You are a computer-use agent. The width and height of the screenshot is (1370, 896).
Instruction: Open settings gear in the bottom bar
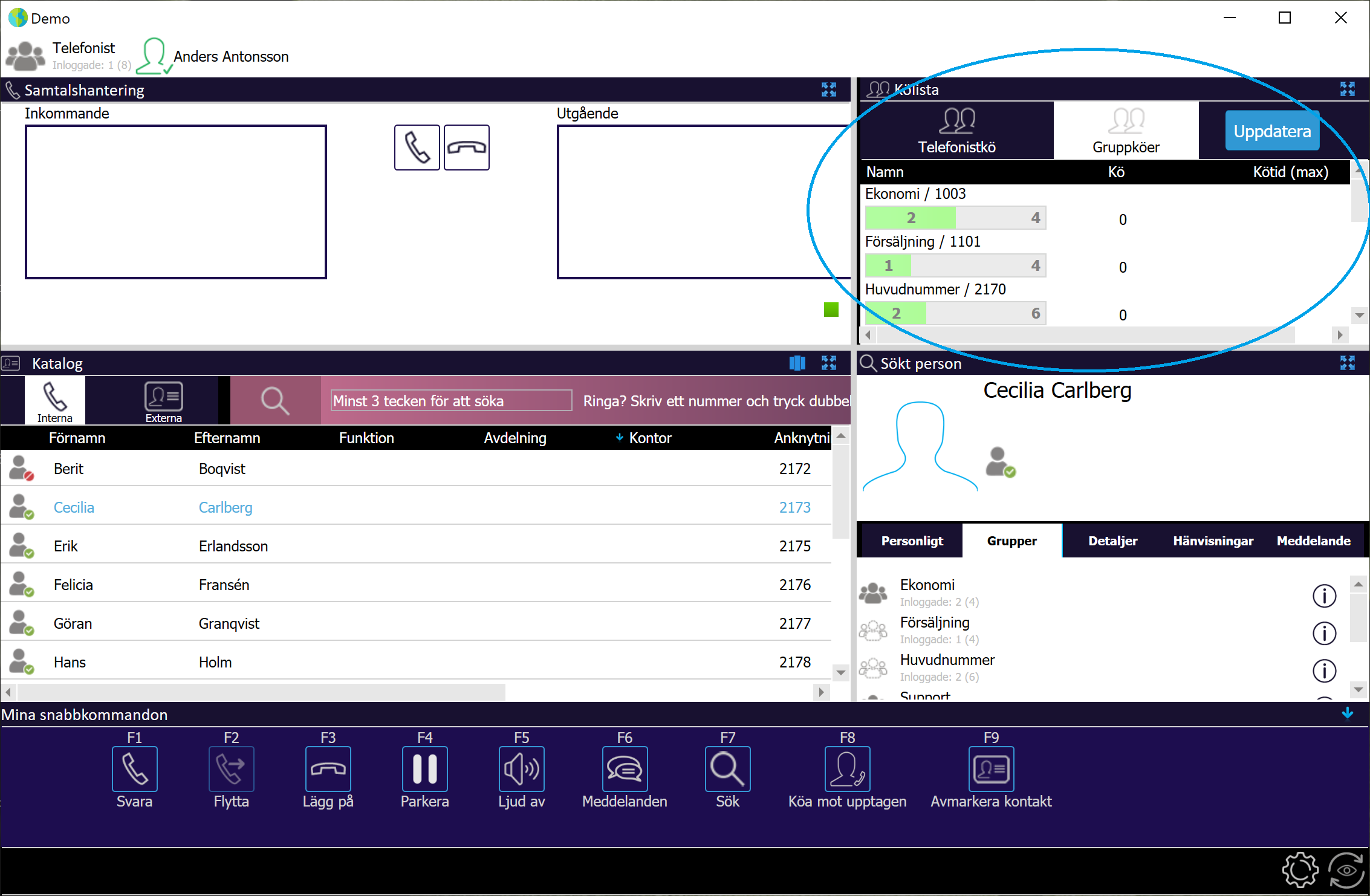click(x=1300, y=870)
